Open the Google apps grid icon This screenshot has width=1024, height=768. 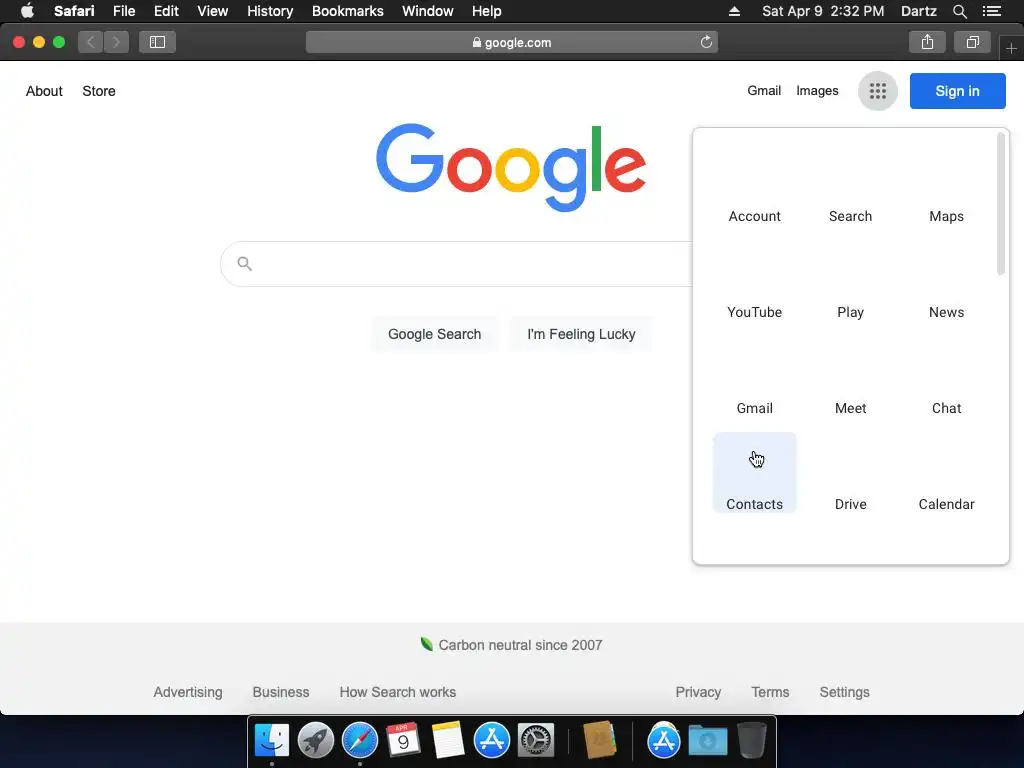point(878,91)
